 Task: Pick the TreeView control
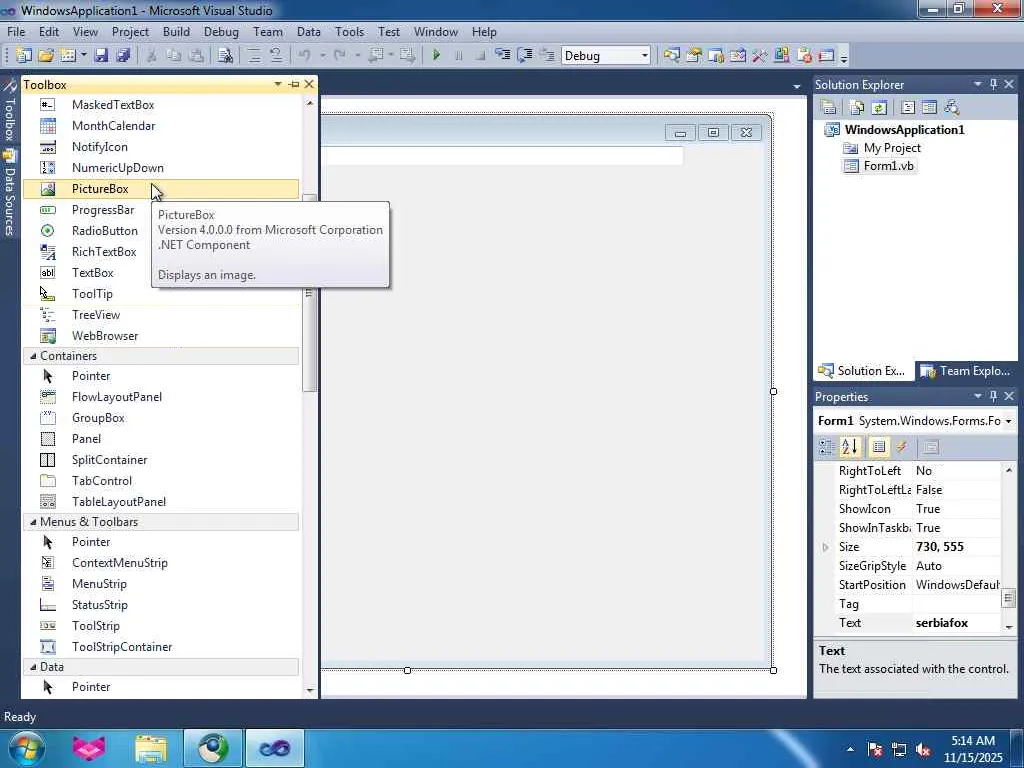click(161, 315)
